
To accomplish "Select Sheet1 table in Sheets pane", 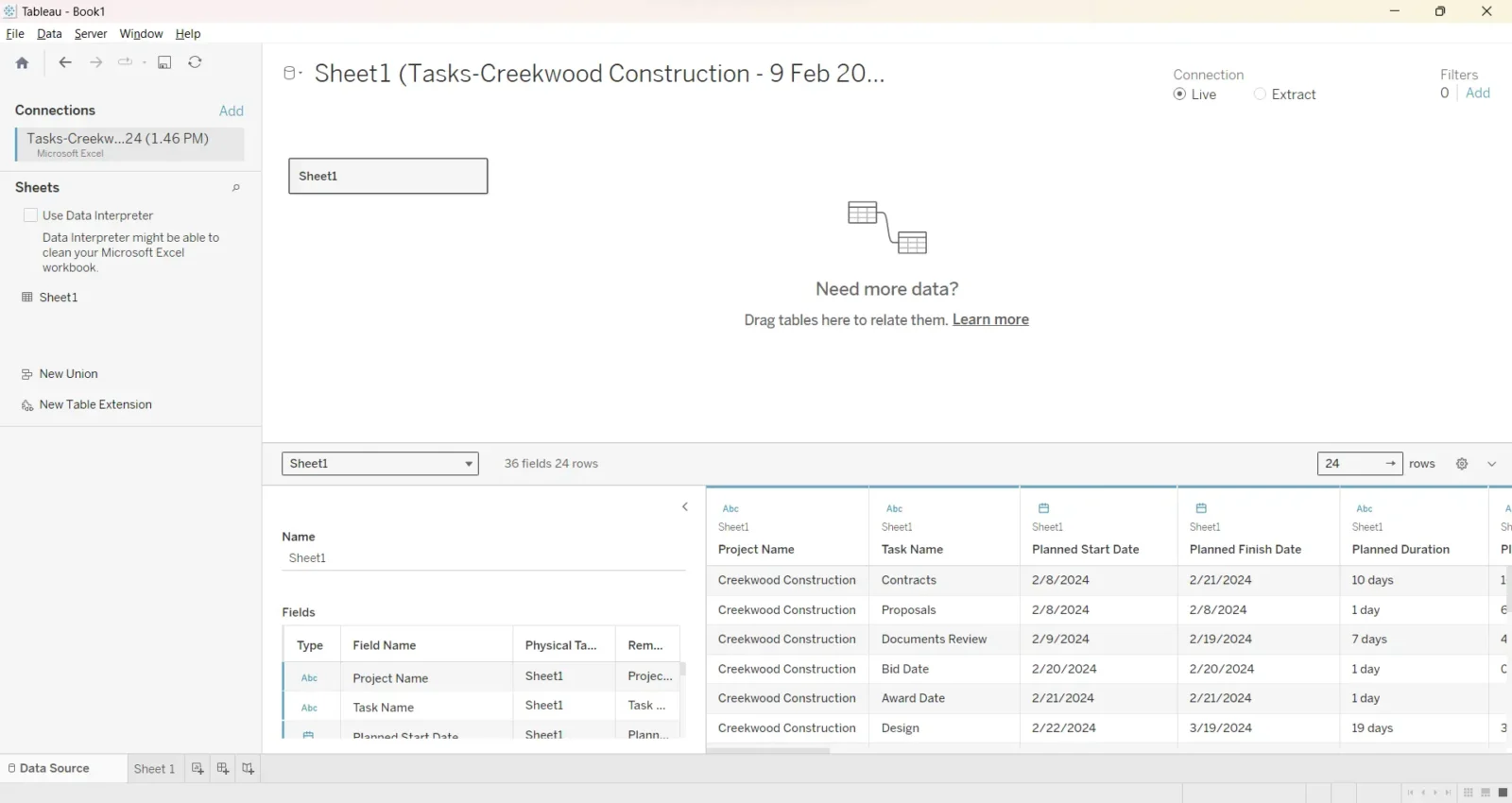I will point(59,297).
